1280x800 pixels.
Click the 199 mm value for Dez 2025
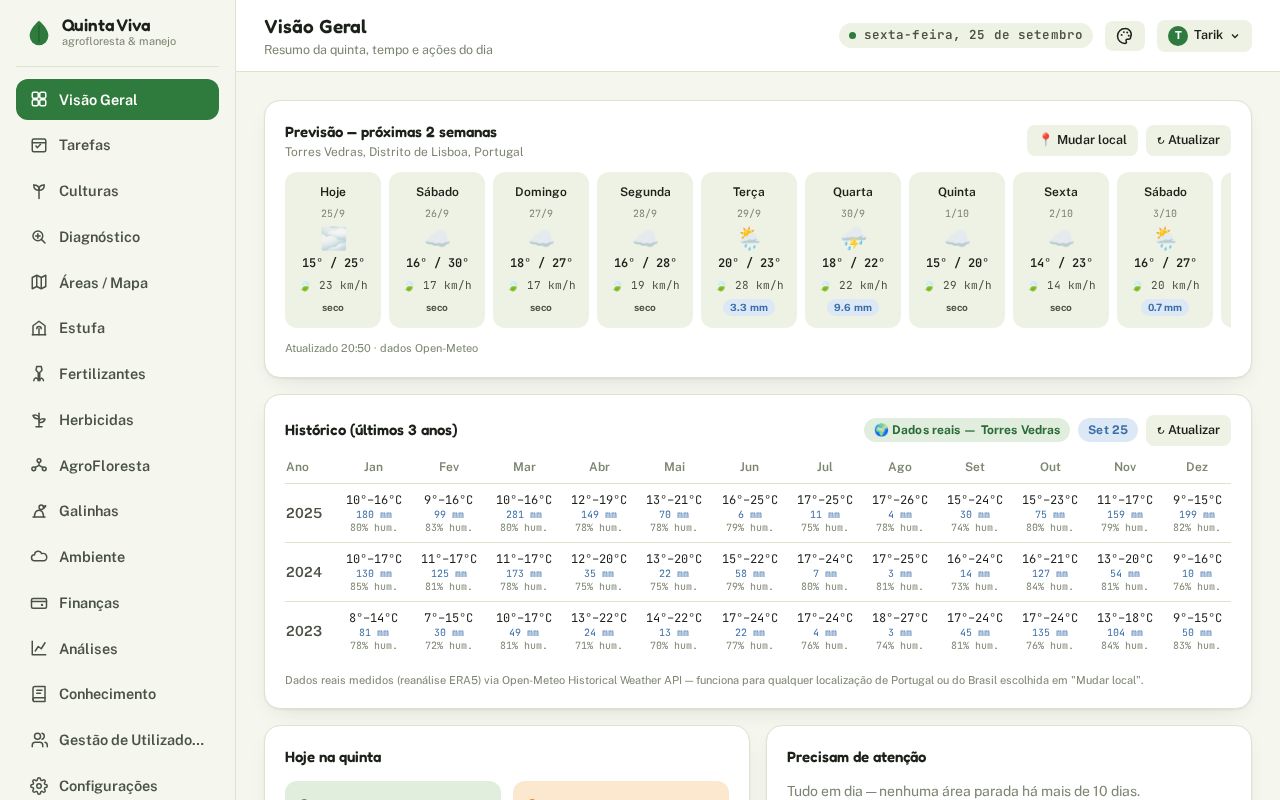(1197, 515)
